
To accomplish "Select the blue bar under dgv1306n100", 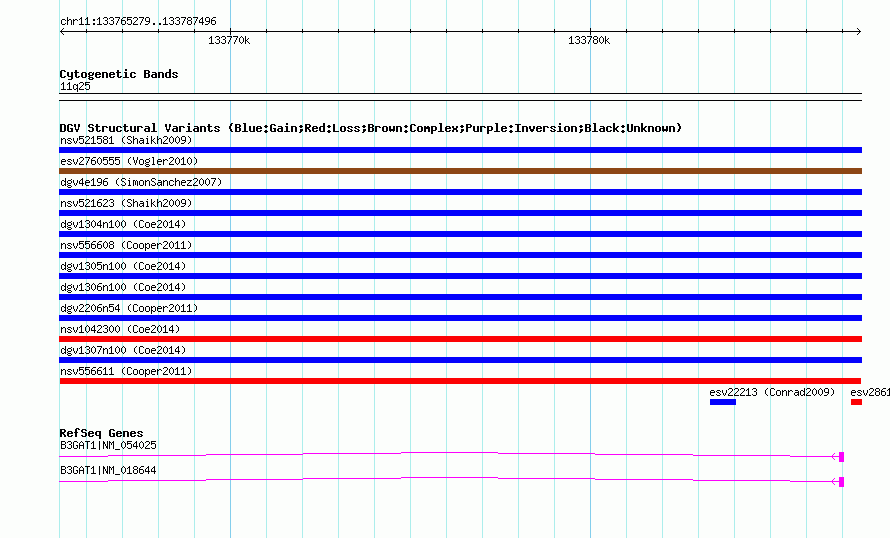I will (x=460, y=297).
